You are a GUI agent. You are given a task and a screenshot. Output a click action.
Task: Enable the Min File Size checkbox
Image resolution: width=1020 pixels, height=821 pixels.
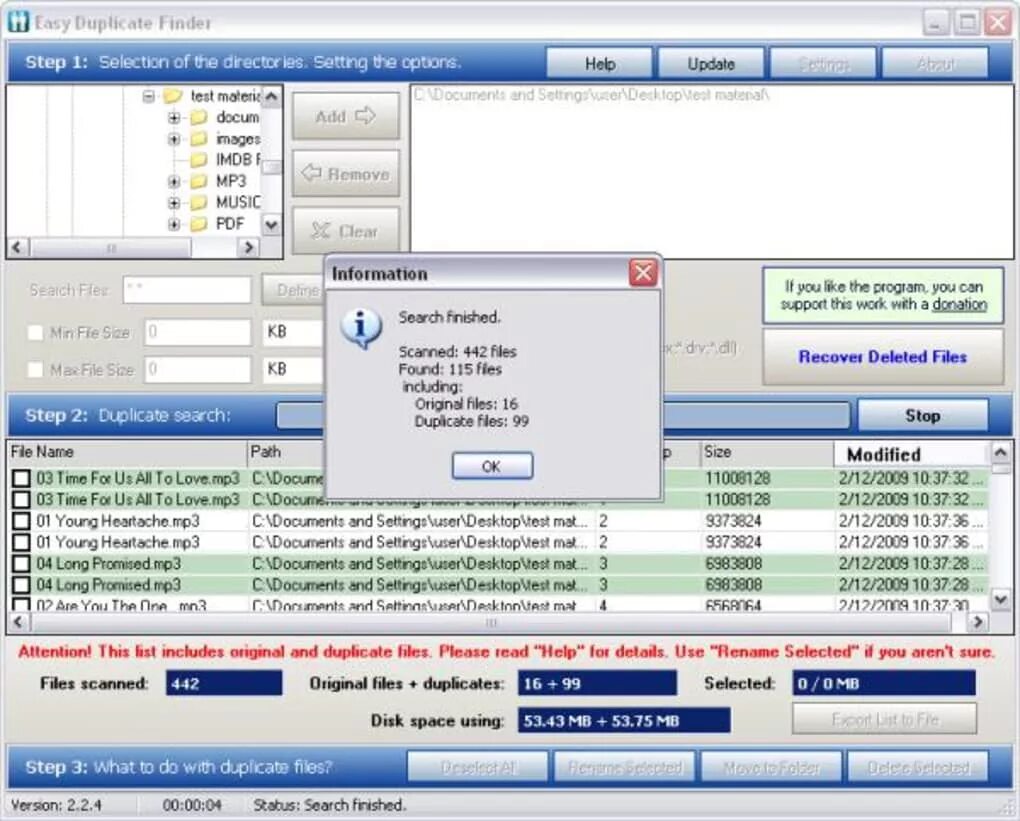(x=35, y=333)
